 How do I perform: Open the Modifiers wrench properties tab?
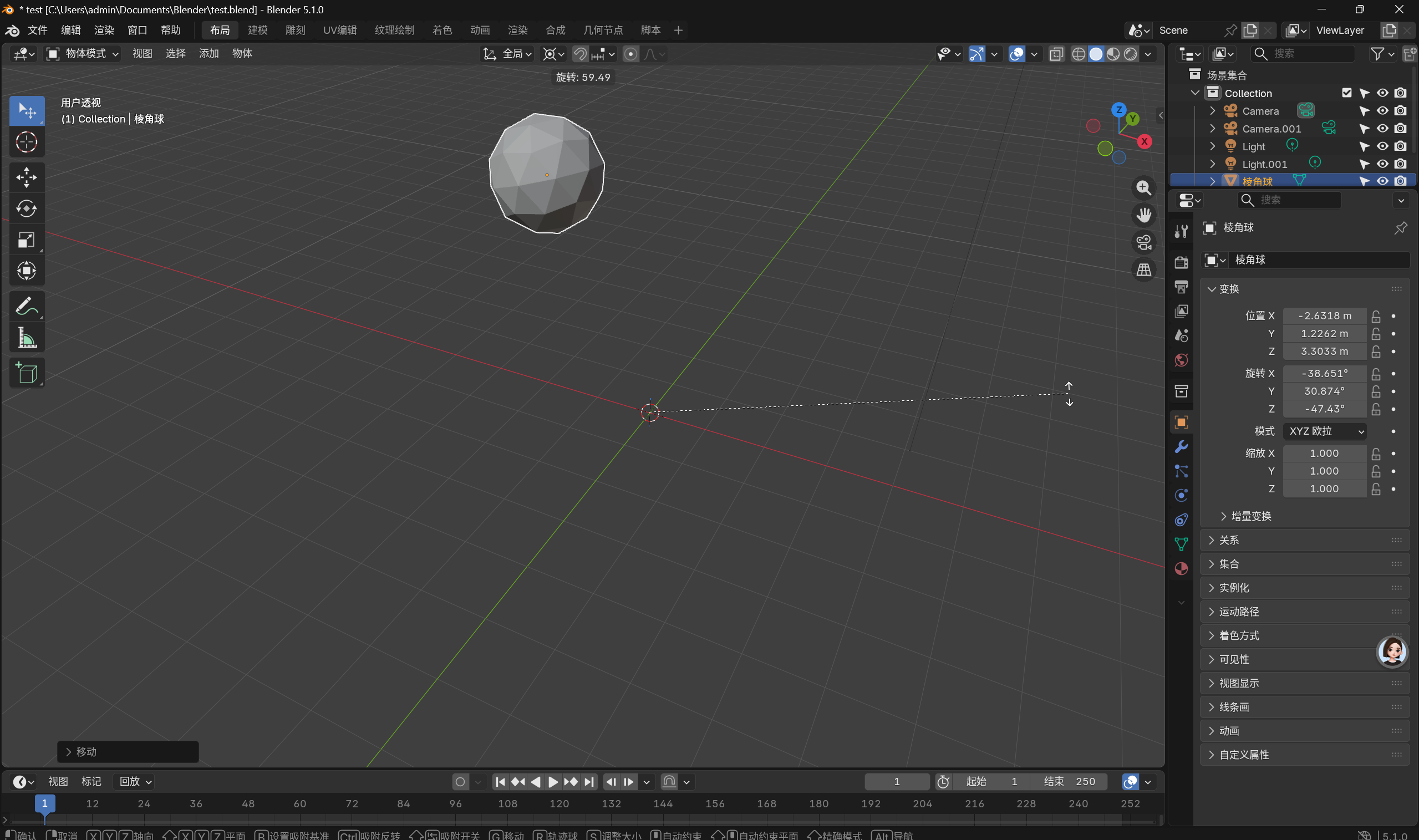click(x=1181, y=446)
